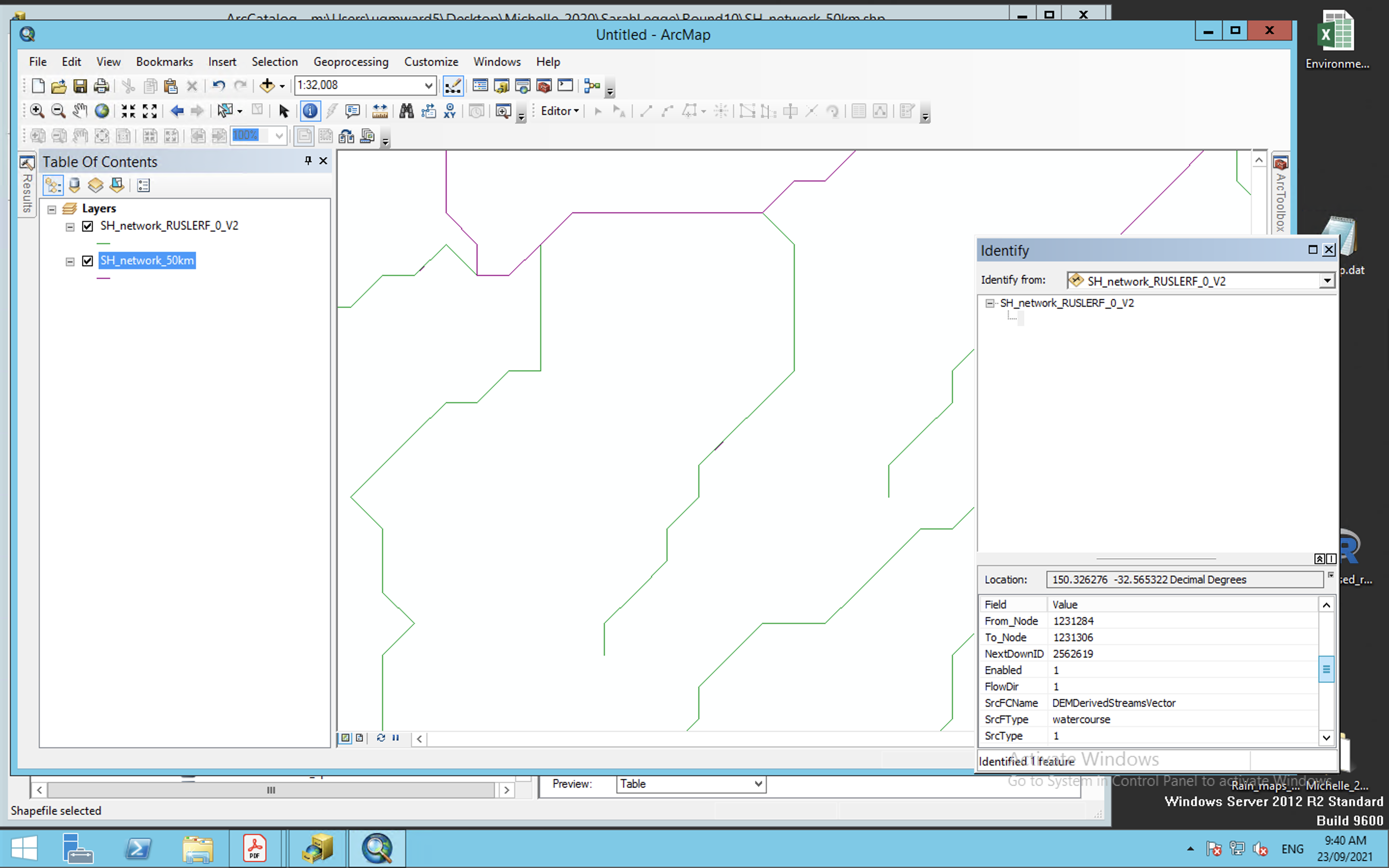Open the Geoprocessing menu
This screenshot has height=868, width=1389.
[351, 62]
